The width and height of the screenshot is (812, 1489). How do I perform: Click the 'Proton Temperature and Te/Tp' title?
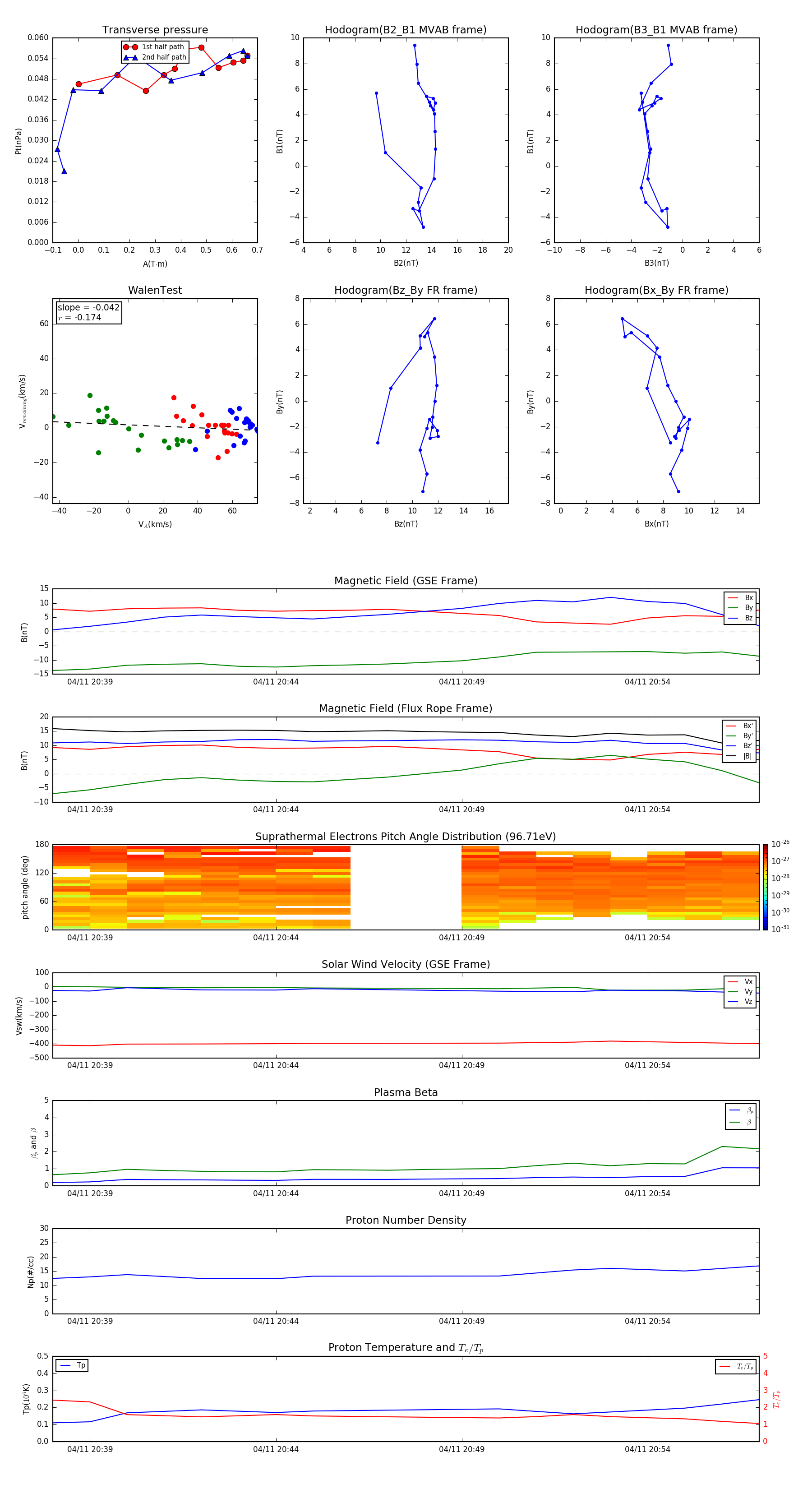pyautogui.click(x=406, y=1348)
